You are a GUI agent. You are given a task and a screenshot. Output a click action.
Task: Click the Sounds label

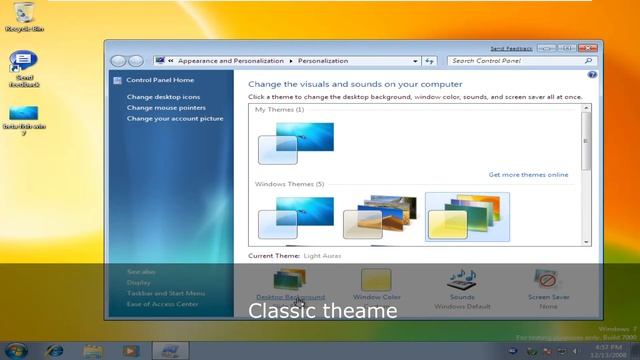[462, 297]
